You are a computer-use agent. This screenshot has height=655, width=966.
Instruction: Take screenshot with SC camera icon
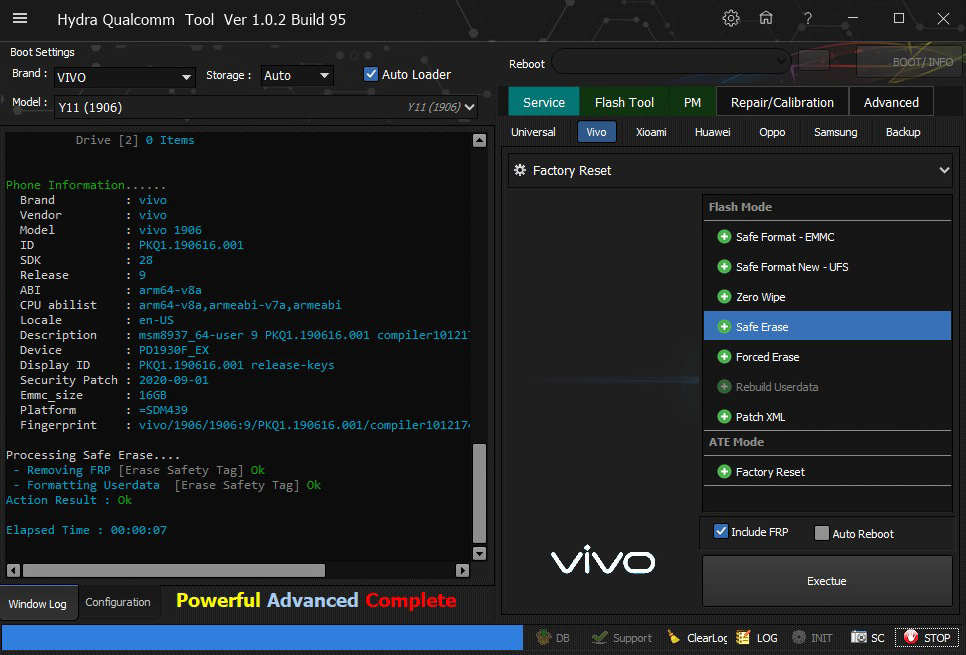point(859,637)
